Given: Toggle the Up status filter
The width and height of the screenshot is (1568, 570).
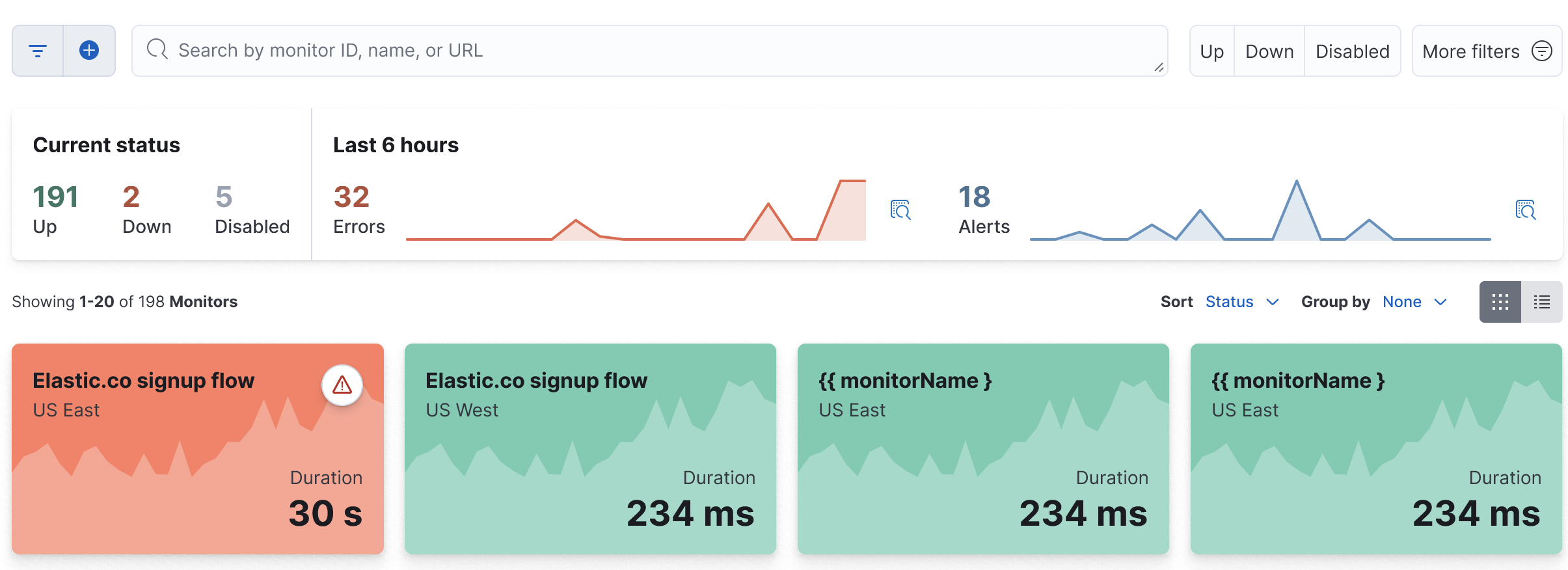Looking at the screenshot, I should 1211,50.
